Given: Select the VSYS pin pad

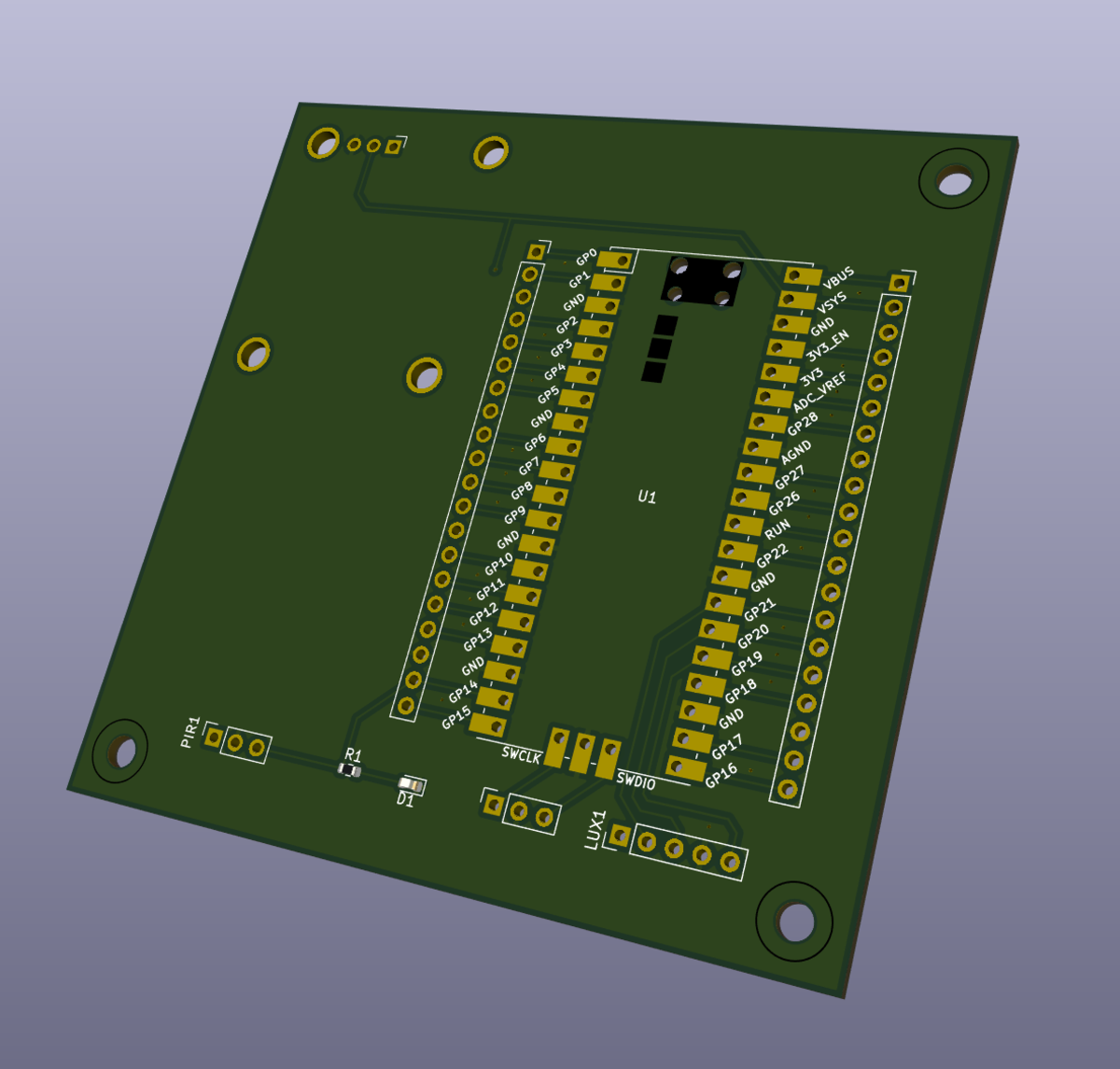Looking at the screenshot, I should tap(796, 300).
